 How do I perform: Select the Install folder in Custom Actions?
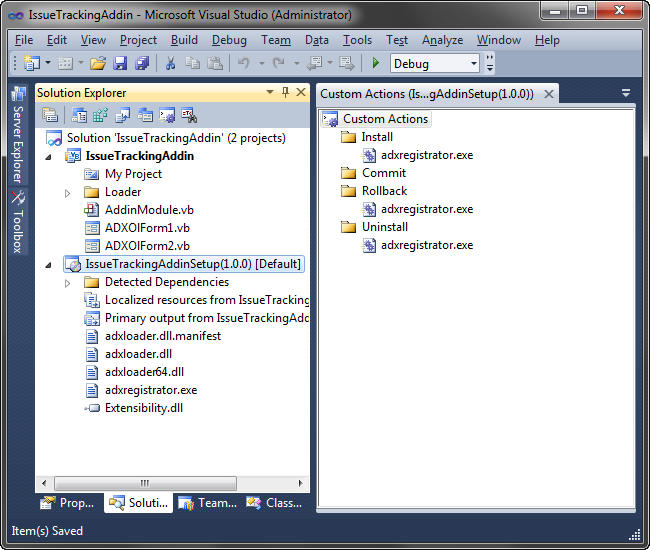377,137
